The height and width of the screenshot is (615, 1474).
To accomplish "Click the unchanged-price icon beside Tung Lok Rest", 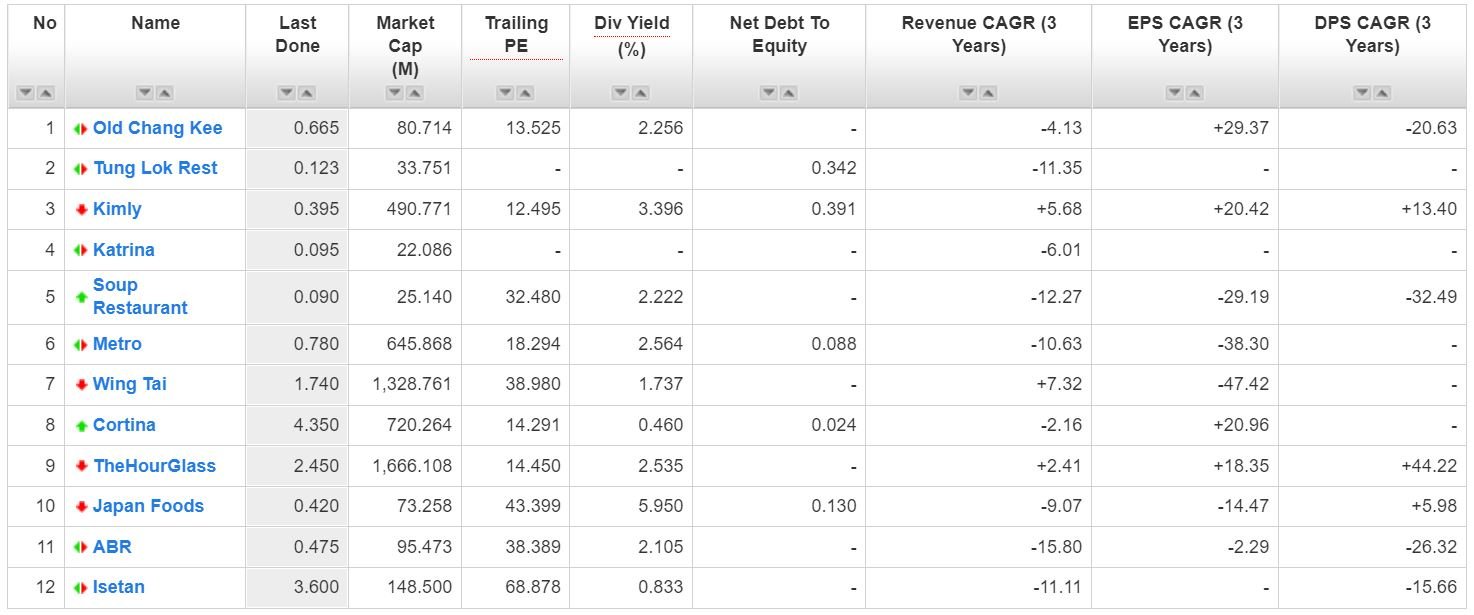I will pos(81,169).
